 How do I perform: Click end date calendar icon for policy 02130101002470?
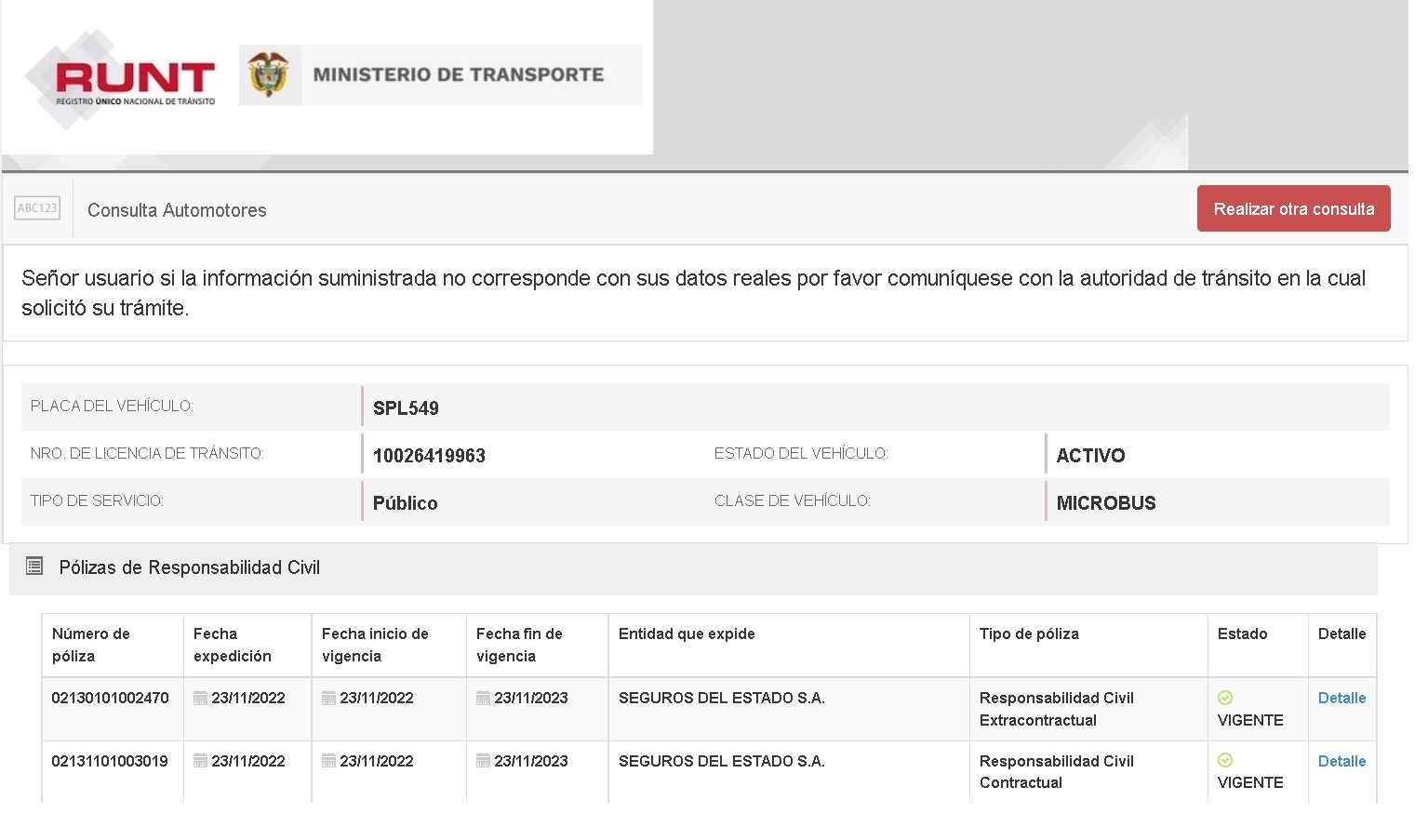(483, 699)
